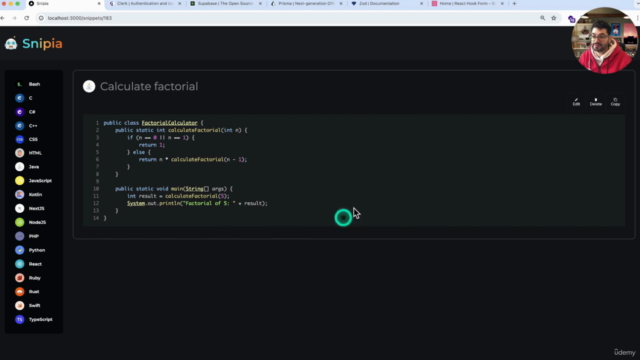Select the JavaScript language icon
Viewport: 640px width, 360px height.
pyautogui.click(x=20, y=180)
